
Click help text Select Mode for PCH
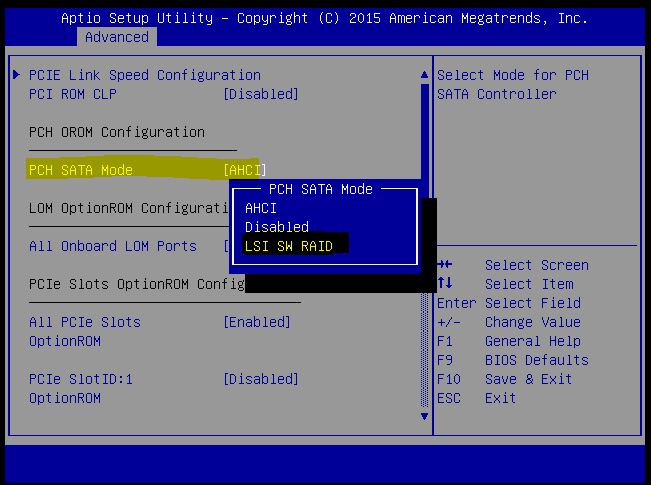(513, 75)
